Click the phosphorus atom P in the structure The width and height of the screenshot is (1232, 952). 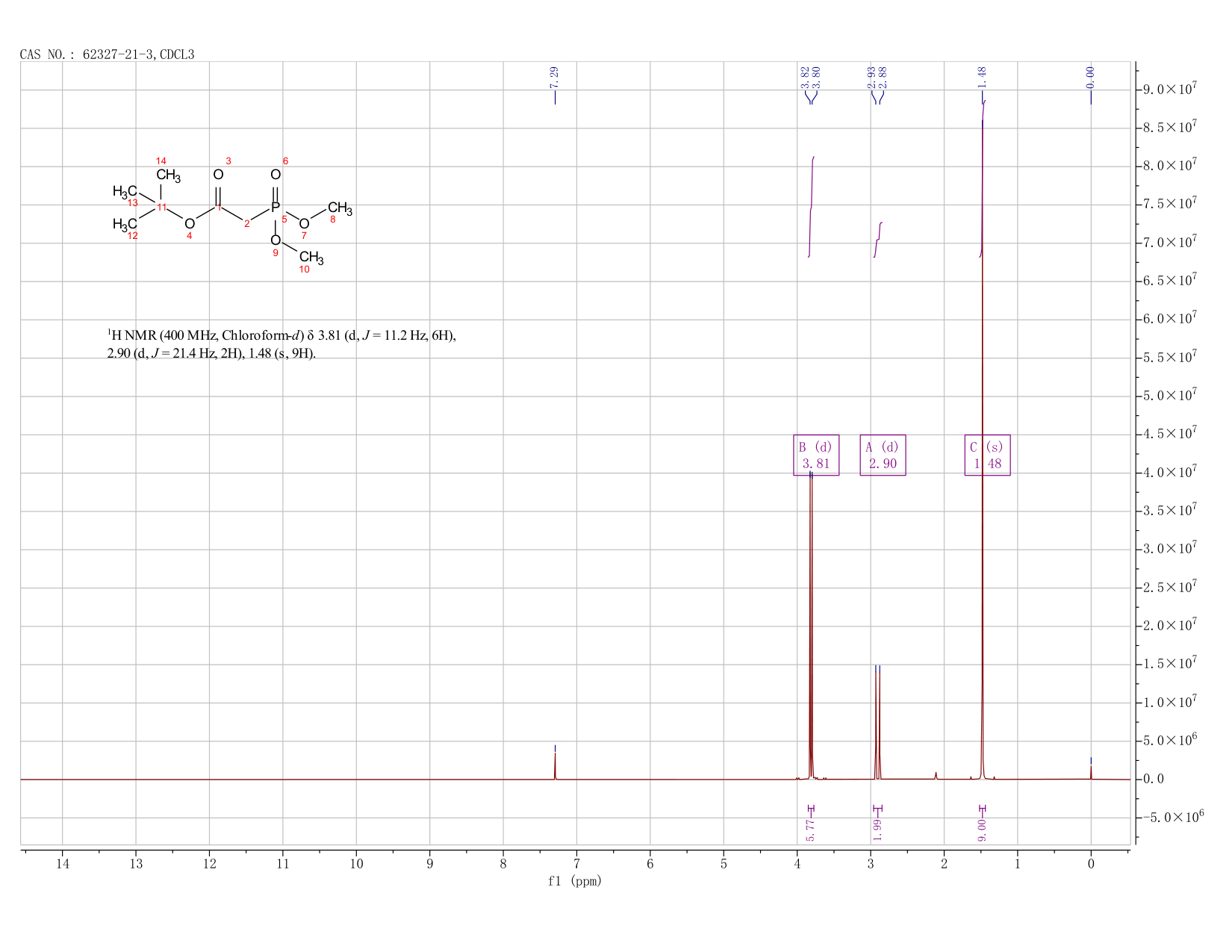click(276, 208)
